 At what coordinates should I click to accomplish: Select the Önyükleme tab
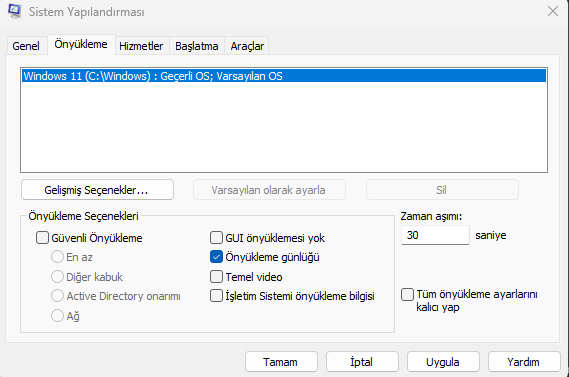pos(81,44)
